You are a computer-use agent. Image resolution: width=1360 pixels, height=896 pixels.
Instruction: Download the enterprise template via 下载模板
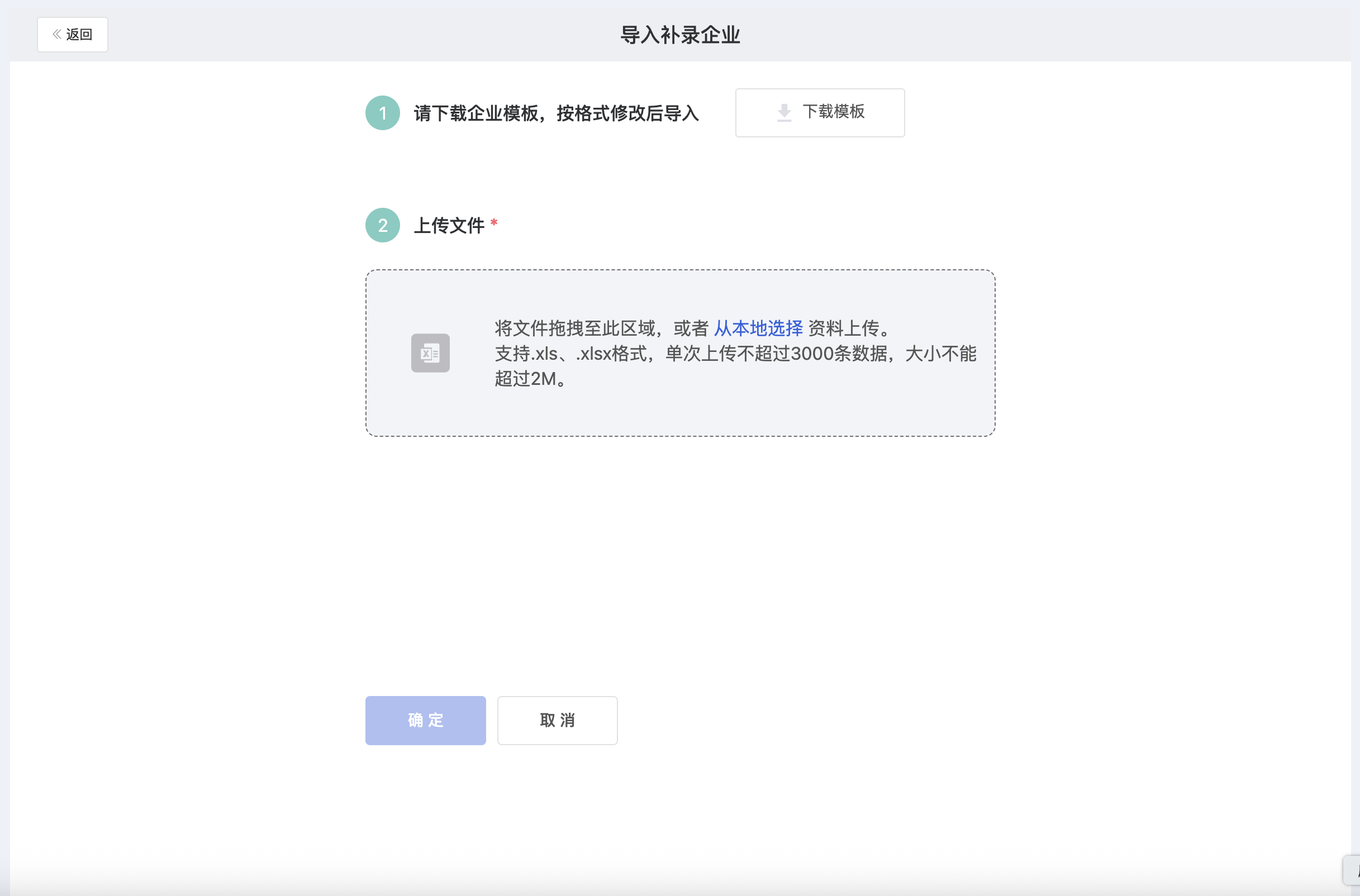[820, 113]
